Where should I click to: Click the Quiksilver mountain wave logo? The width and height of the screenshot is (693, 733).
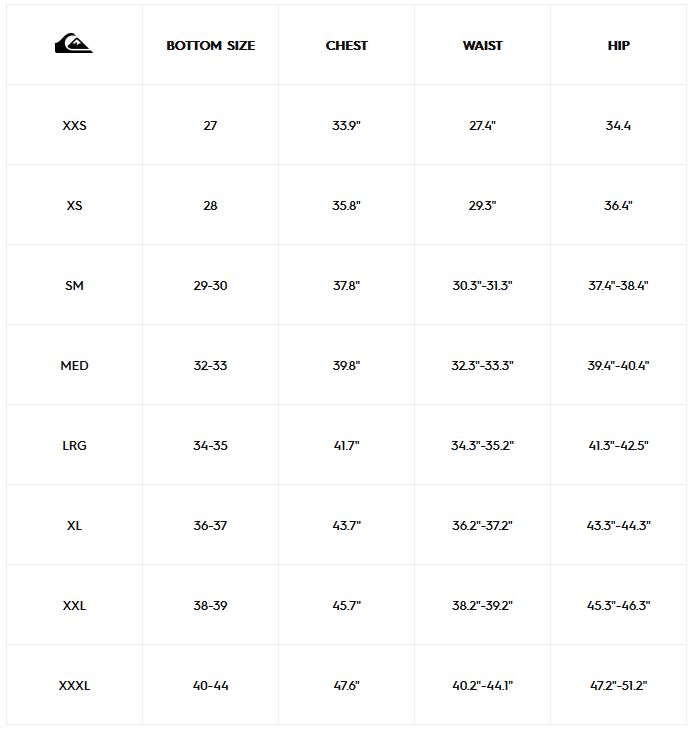coord(74,43)
